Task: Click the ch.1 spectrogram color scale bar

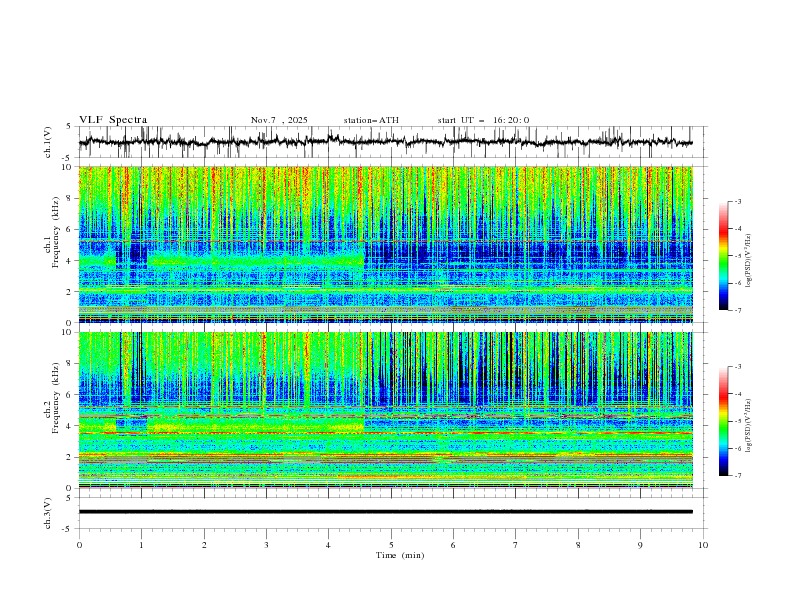Action: 724,256
